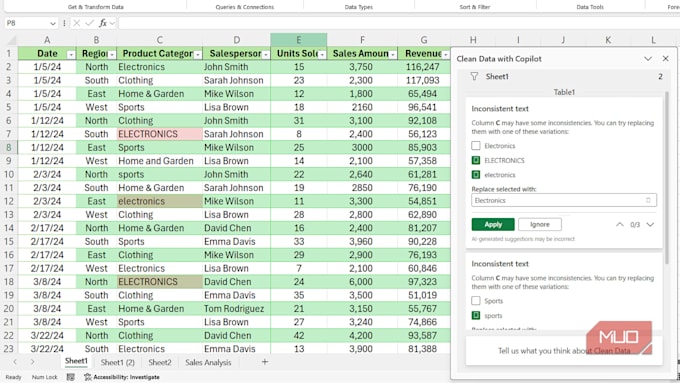
Task: Click the filter funnel icon beside Sheet1
Action: [474, 77]
